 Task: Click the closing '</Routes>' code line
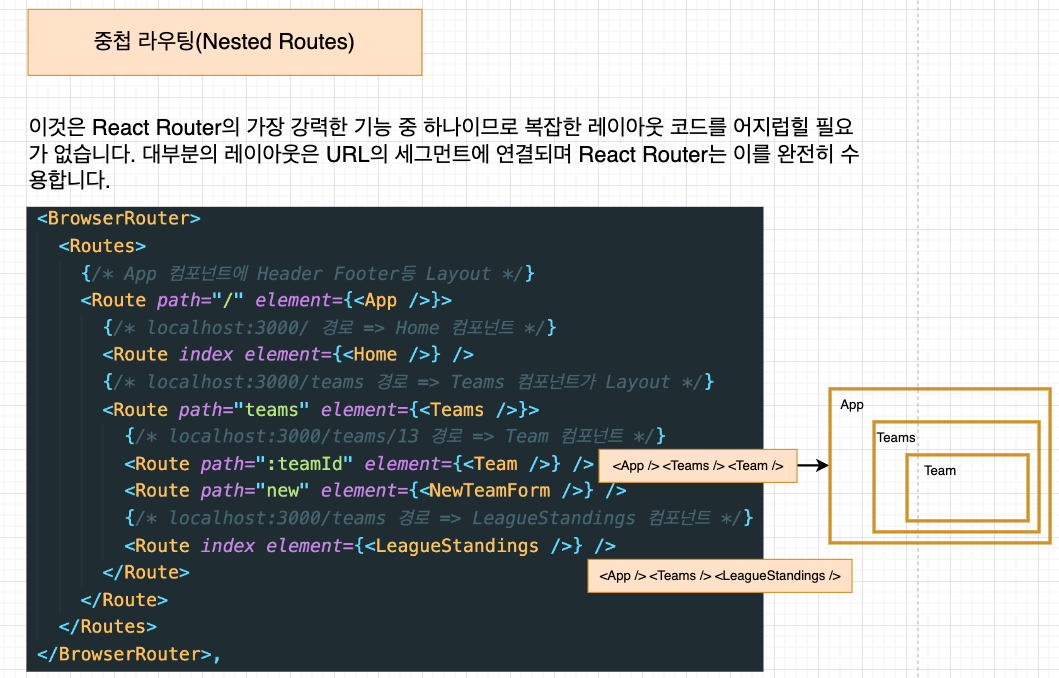pyautogui.click(x=107, y=627)
